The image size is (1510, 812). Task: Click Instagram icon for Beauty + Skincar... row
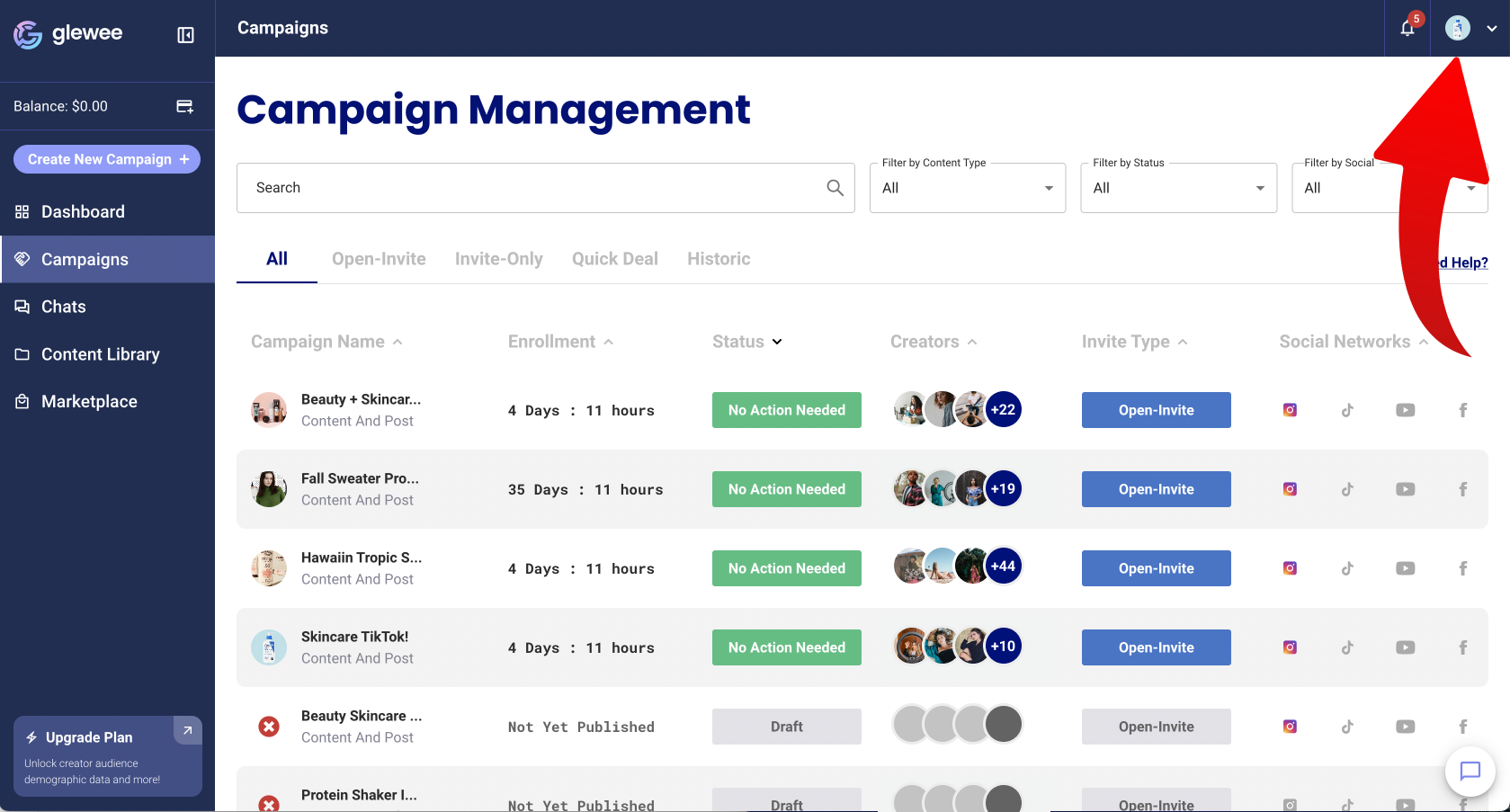pos(1290,410)
